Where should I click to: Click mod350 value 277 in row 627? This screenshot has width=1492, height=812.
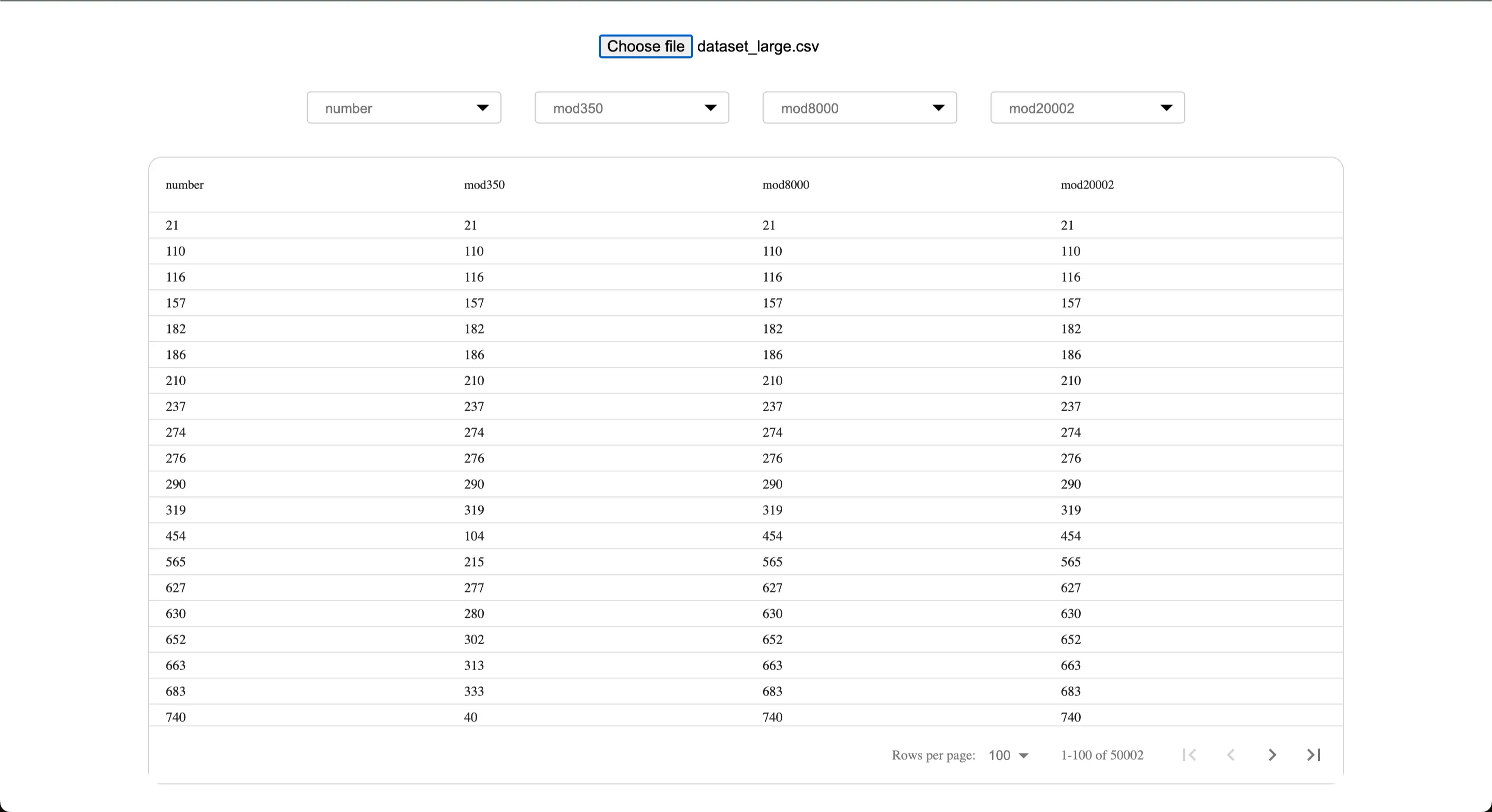click(474, 588)
